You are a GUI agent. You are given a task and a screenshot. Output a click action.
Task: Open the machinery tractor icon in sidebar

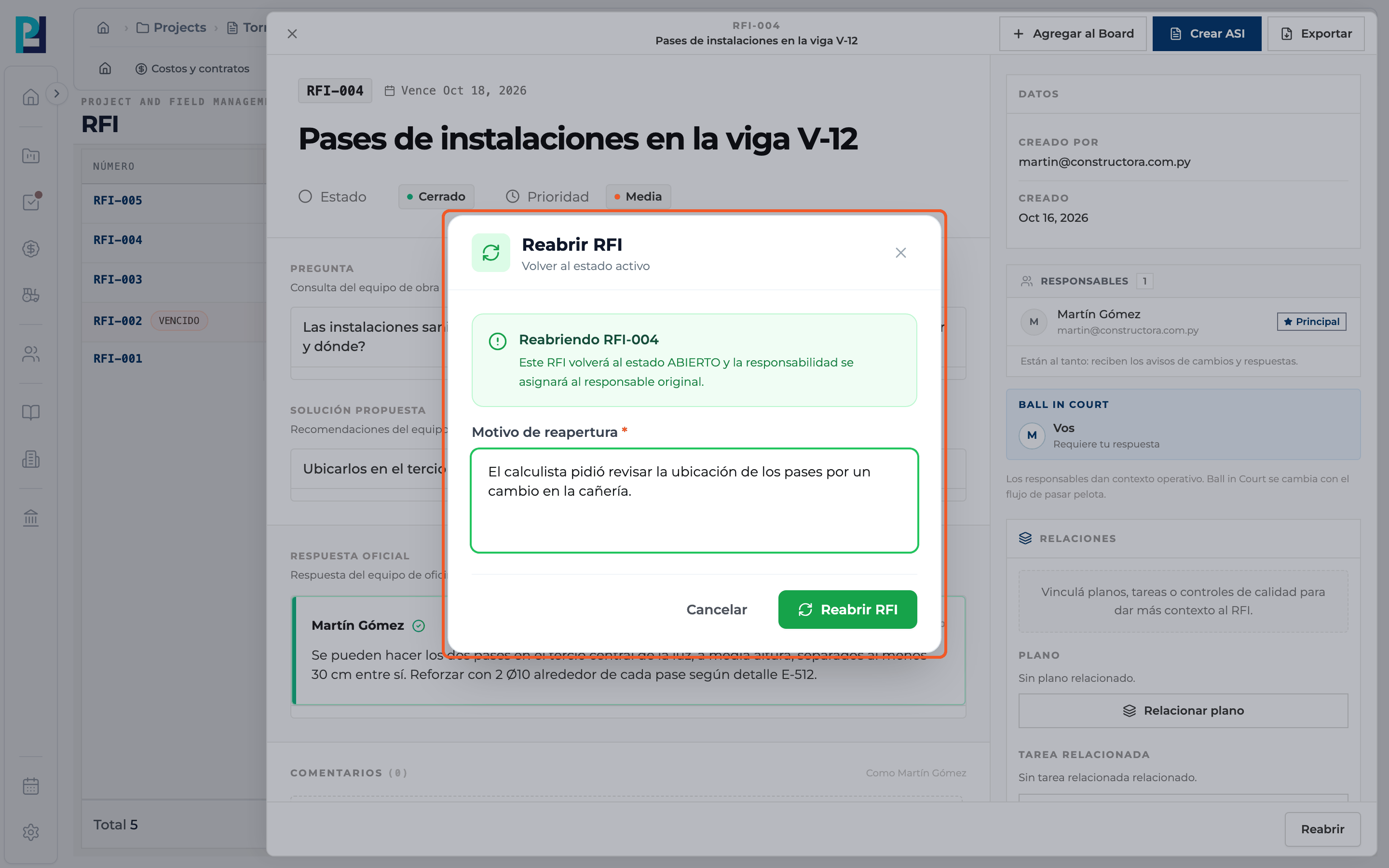pyautogui.click(x=31, y=295)
